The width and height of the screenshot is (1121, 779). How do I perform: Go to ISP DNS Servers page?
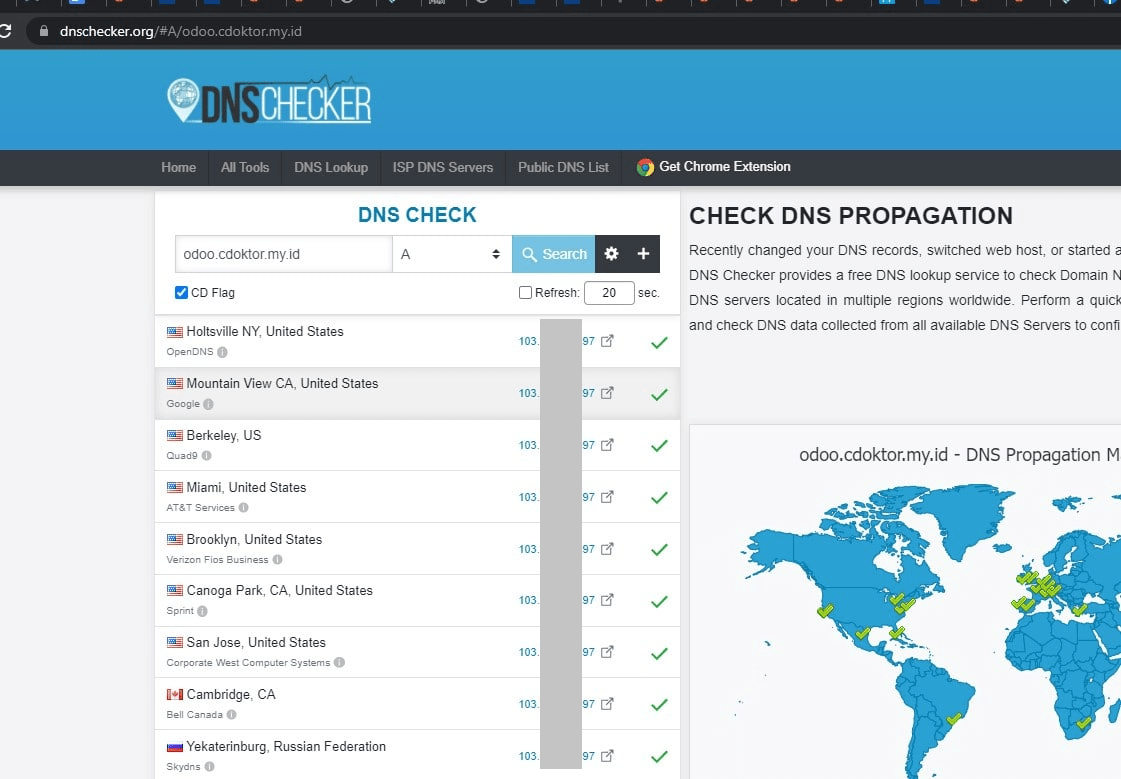443,167
